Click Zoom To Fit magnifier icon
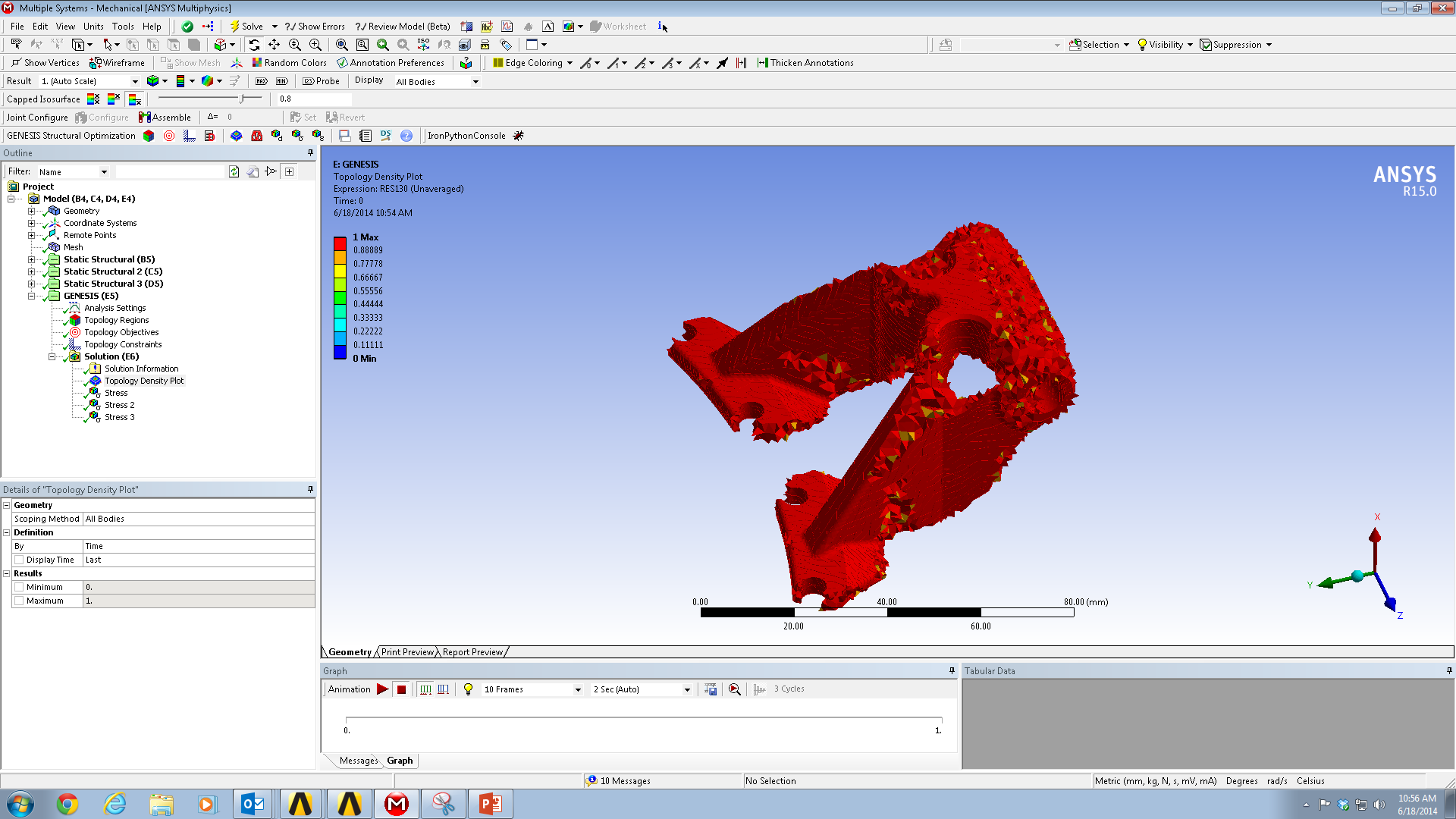The height and width of the screenshot is (819, 1456). point(342,45)
